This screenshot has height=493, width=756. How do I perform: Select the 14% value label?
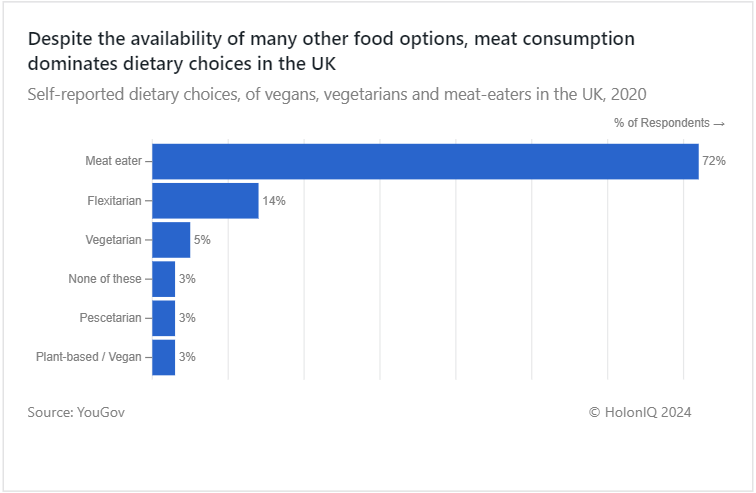pyautogui.click(x=274, y=200)
